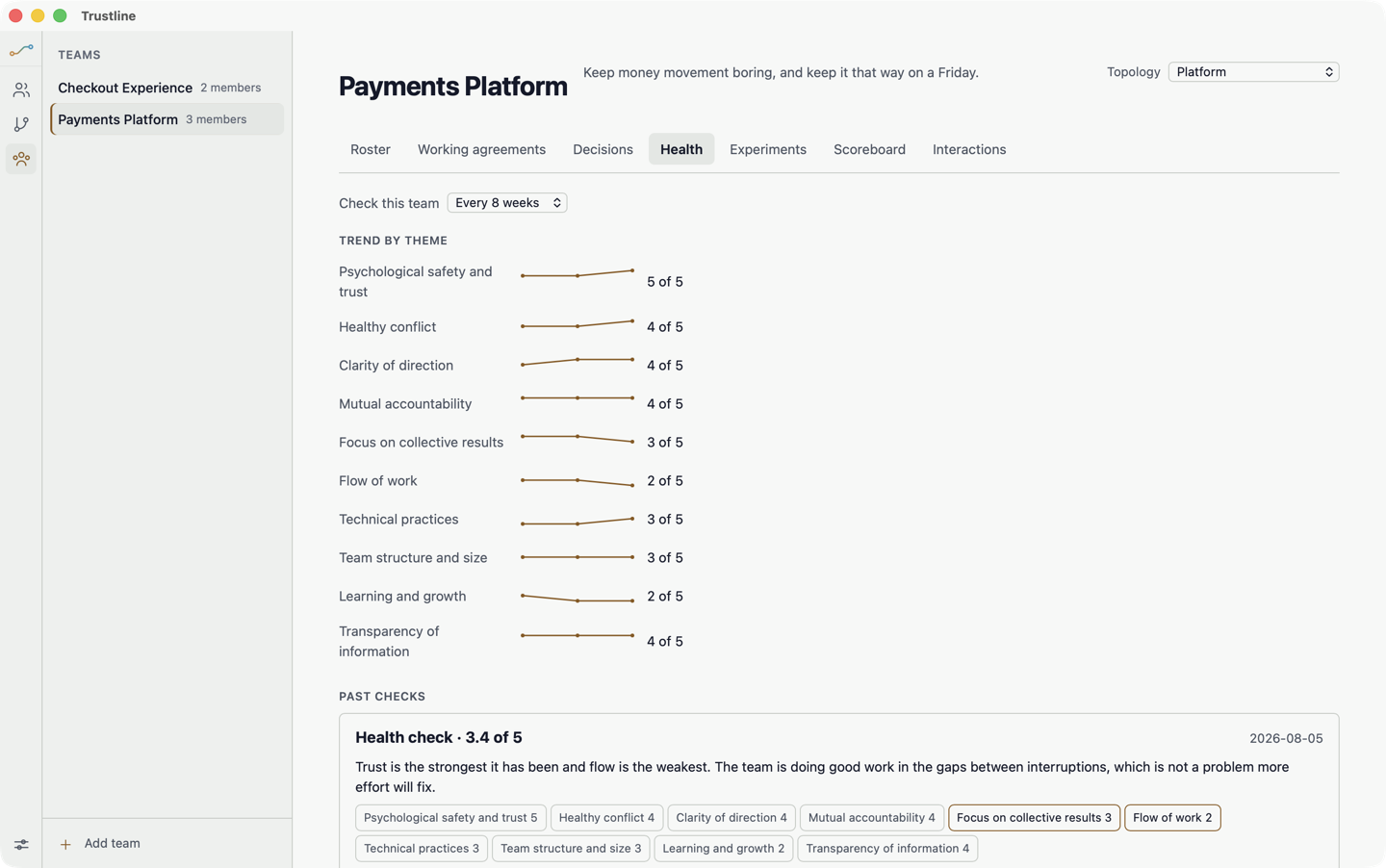Click the Trustline logo icon in the sidebar
The width and height of the screenshot is (1386, 868).
coord(21,50)
